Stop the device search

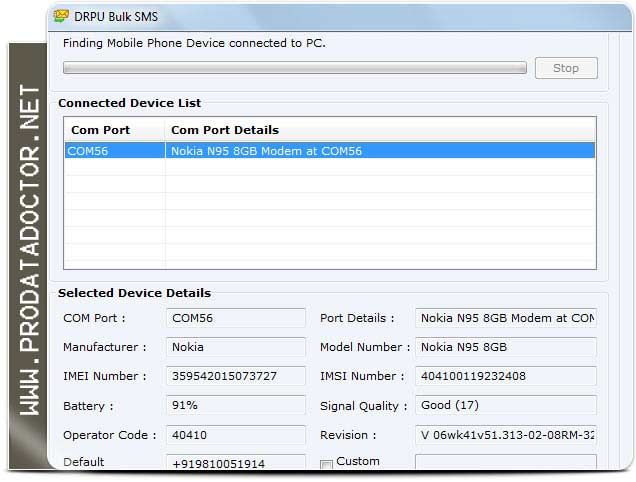(x=566, y=68)
